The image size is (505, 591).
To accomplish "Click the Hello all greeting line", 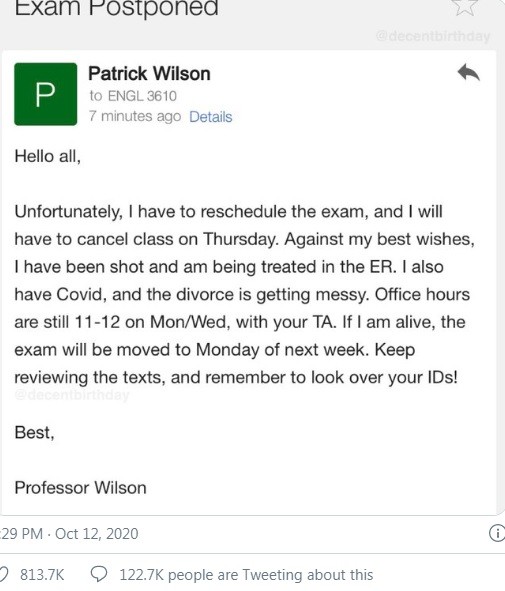I will 47,156.
